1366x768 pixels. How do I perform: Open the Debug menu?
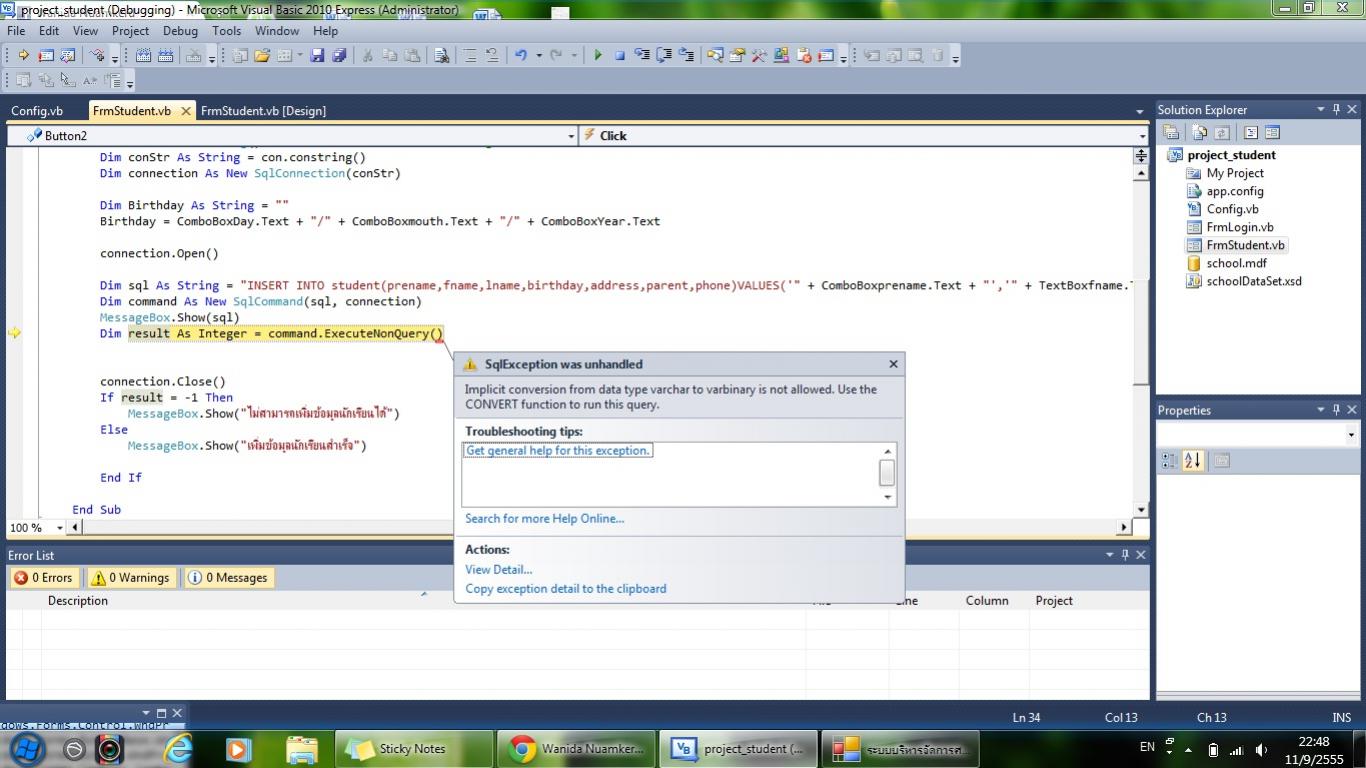point(180,30)
